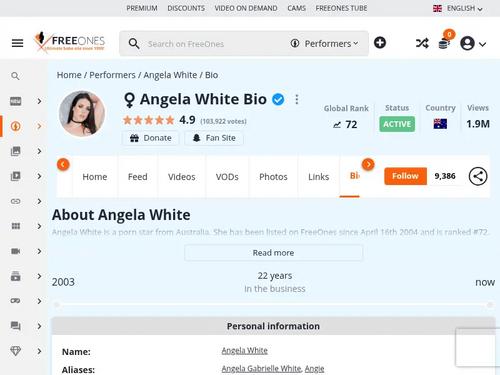Expand the sidebar Links chevron
The width and height of the screenshot is (500, 375).
[x=39, y=201]
